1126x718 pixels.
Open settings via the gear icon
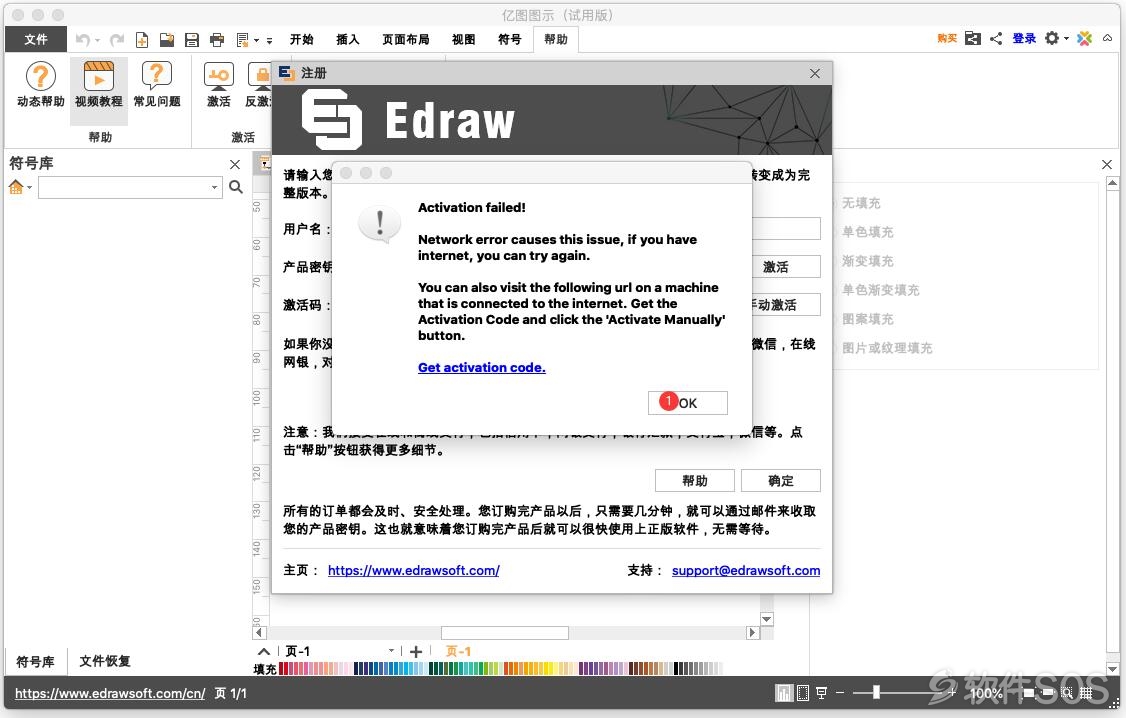[1052, 38]
